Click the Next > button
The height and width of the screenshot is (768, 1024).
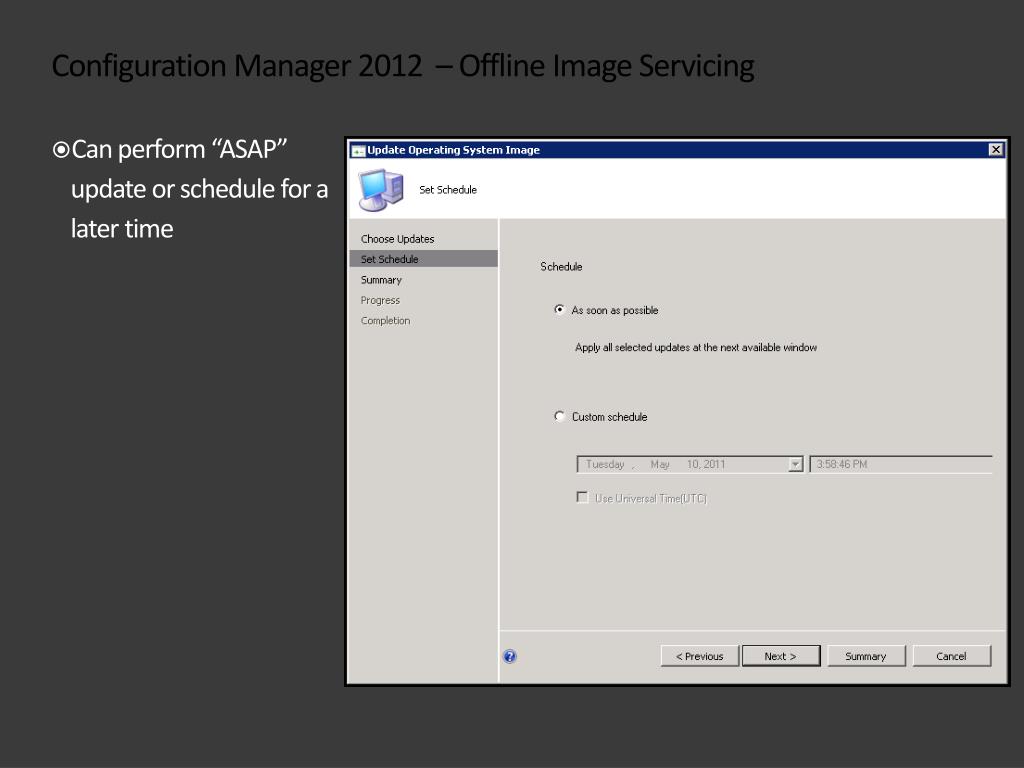click(x=780, y=656)
